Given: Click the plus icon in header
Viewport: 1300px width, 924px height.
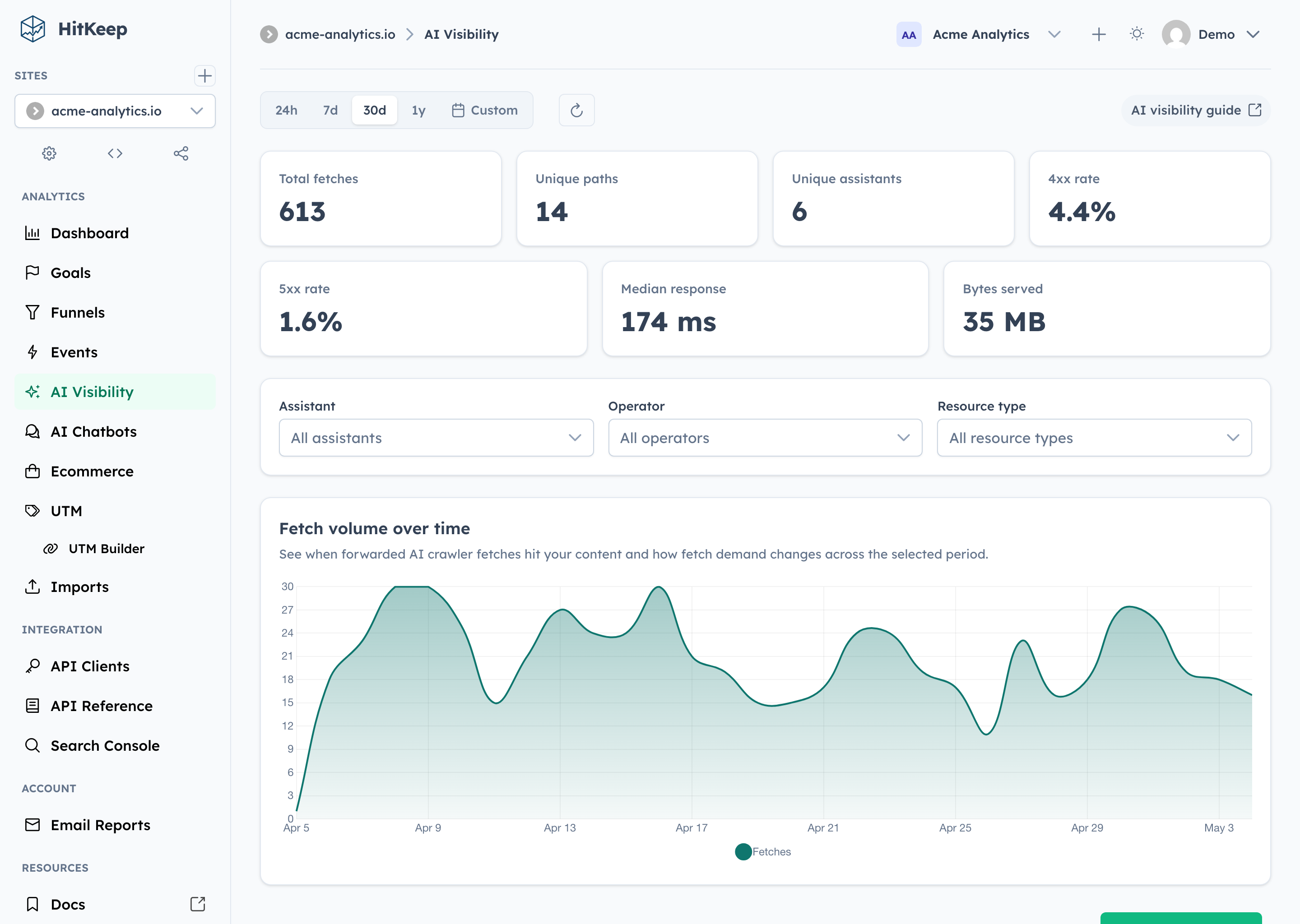Looking at the screenshot, I should pos(1099,35).
